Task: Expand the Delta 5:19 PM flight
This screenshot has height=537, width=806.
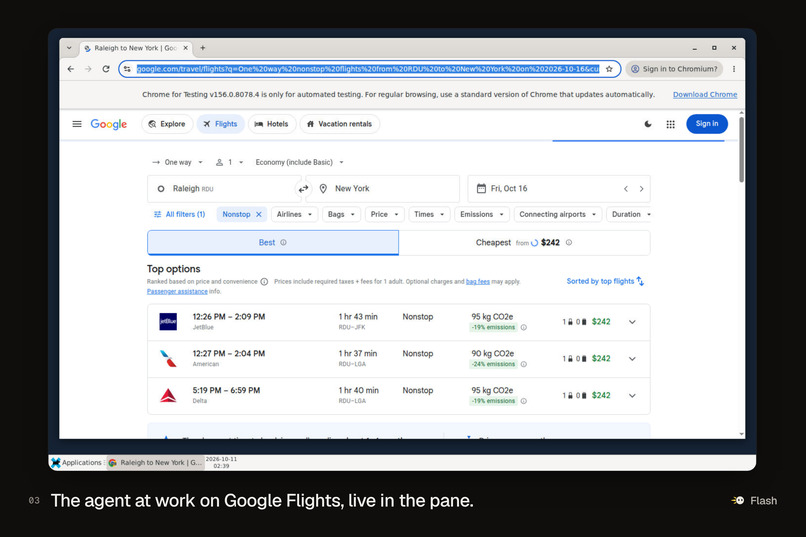Action: (x=632, y=396)
